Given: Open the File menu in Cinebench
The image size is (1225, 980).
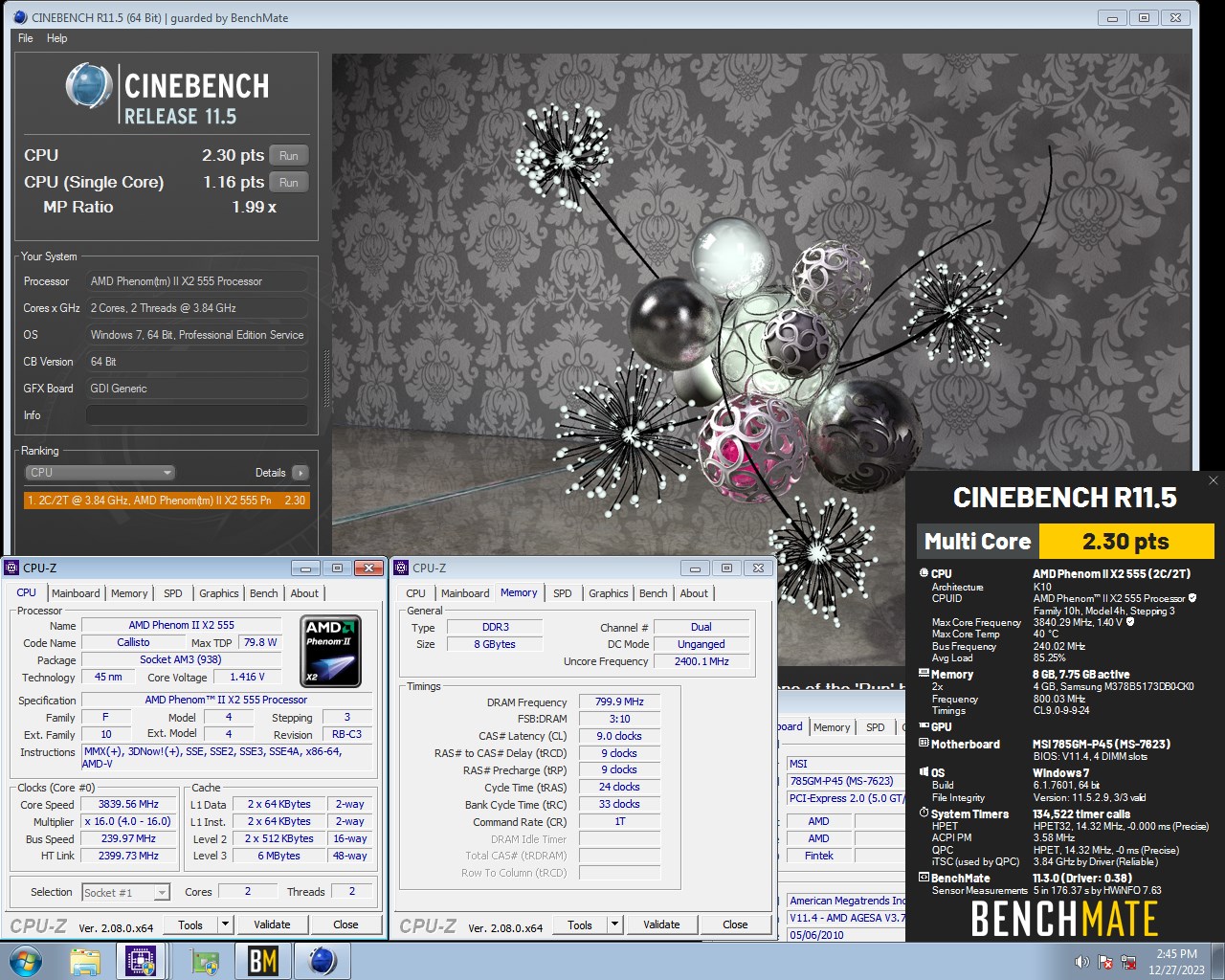Looking at the screenshot, I should pyautogui.click(x=26, y=38).
